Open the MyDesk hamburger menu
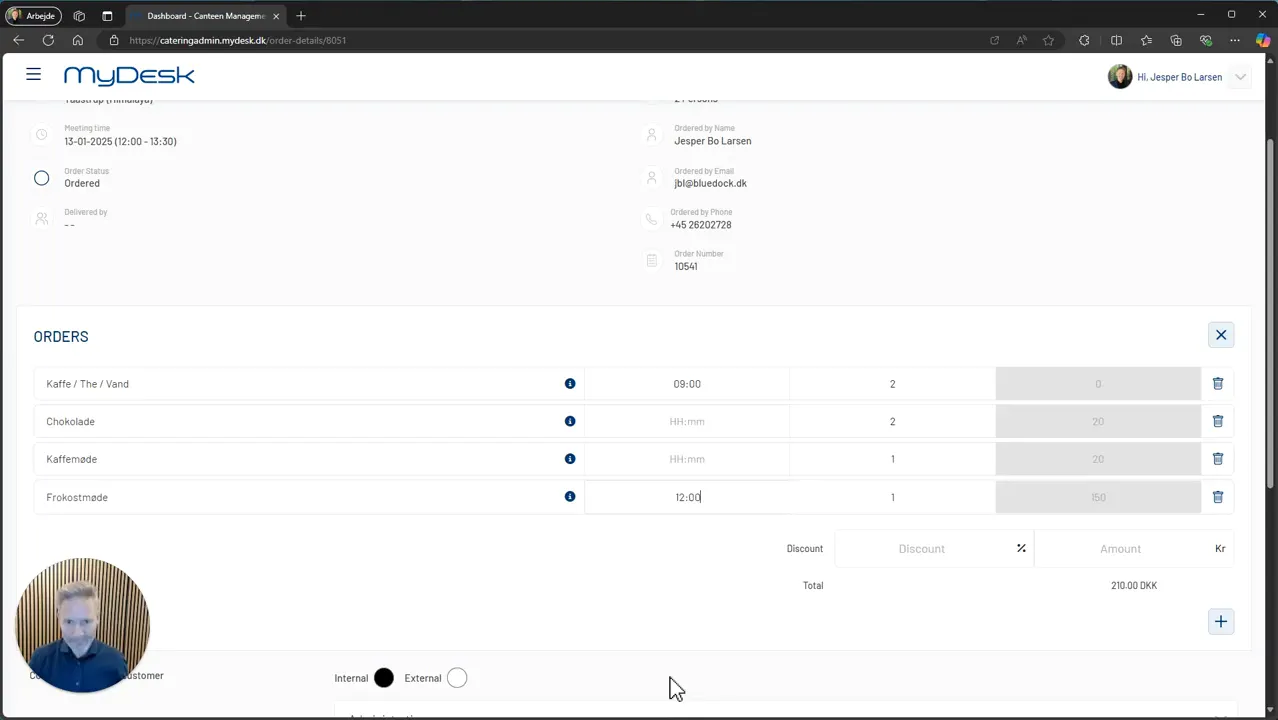Screen dimensions: 1278x720 coord(33,75)
